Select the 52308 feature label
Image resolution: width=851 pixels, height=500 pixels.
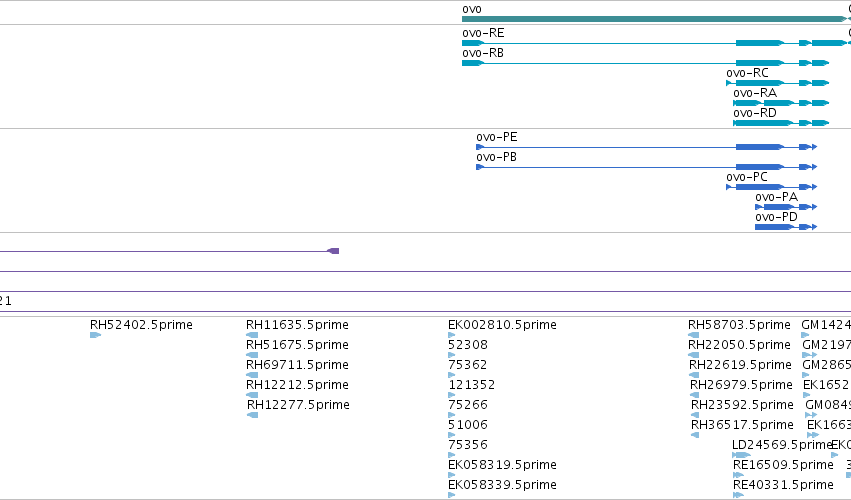pos(468,345)
